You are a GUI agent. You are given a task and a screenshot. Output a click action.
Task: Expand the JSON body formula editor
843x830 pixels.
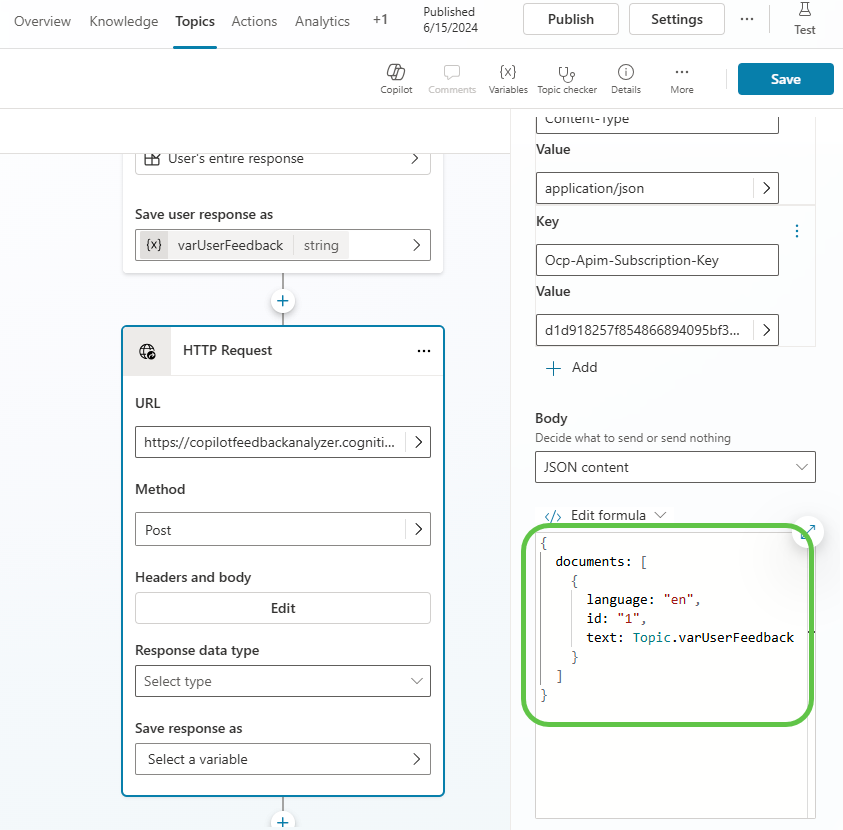pyautogui.click(x=808, y=531)
